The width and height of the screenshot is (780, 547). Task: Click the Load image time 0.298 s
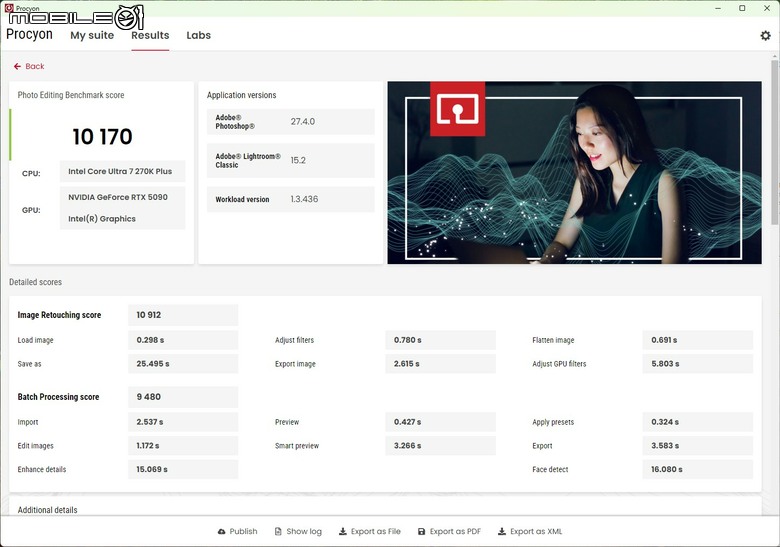click(x=183, y=340)
